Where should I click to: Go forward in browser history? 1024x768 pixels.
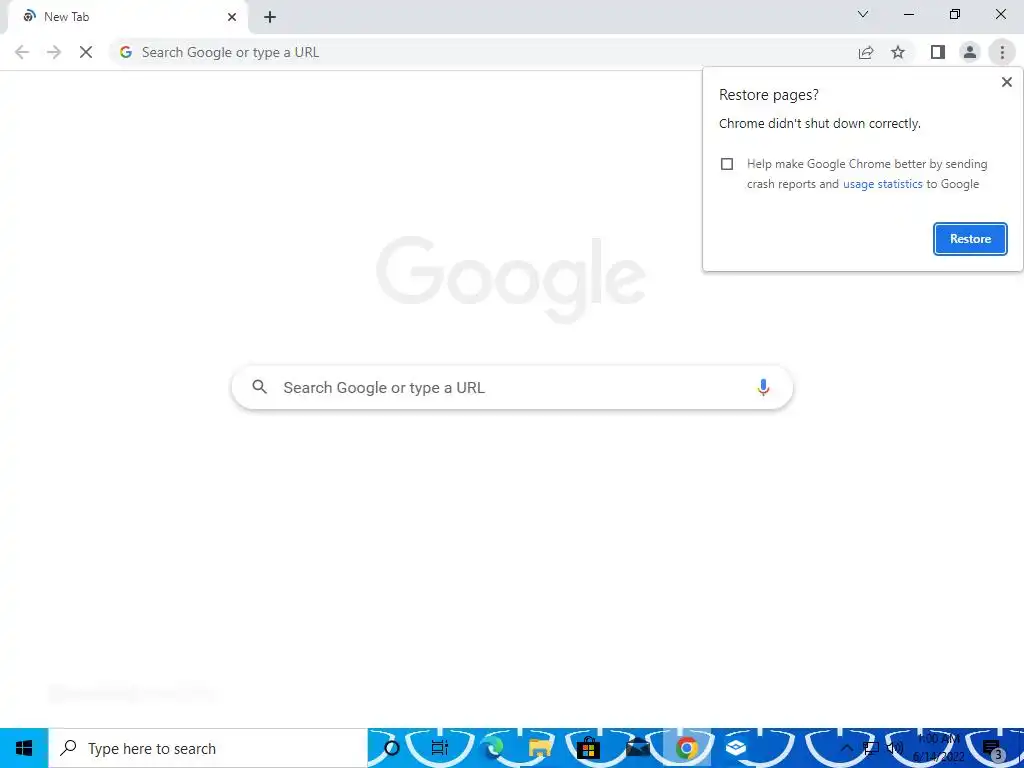(x=54, y=52)
